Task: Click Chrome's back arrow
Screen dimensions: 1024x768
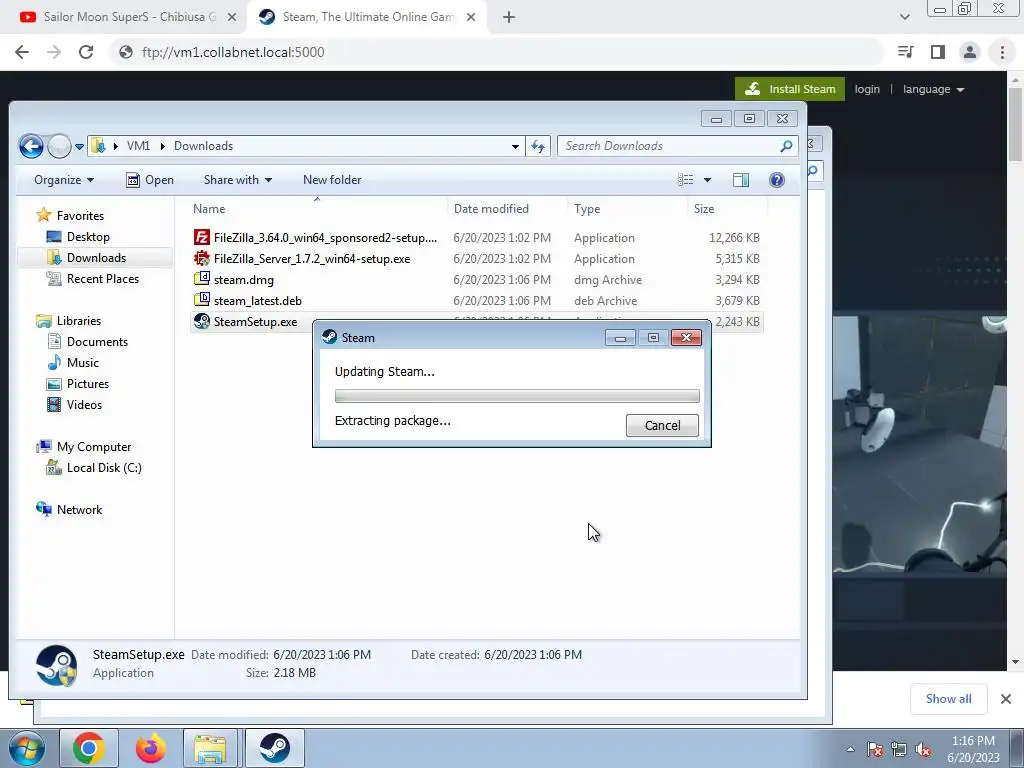Action: tap(22, 52)
